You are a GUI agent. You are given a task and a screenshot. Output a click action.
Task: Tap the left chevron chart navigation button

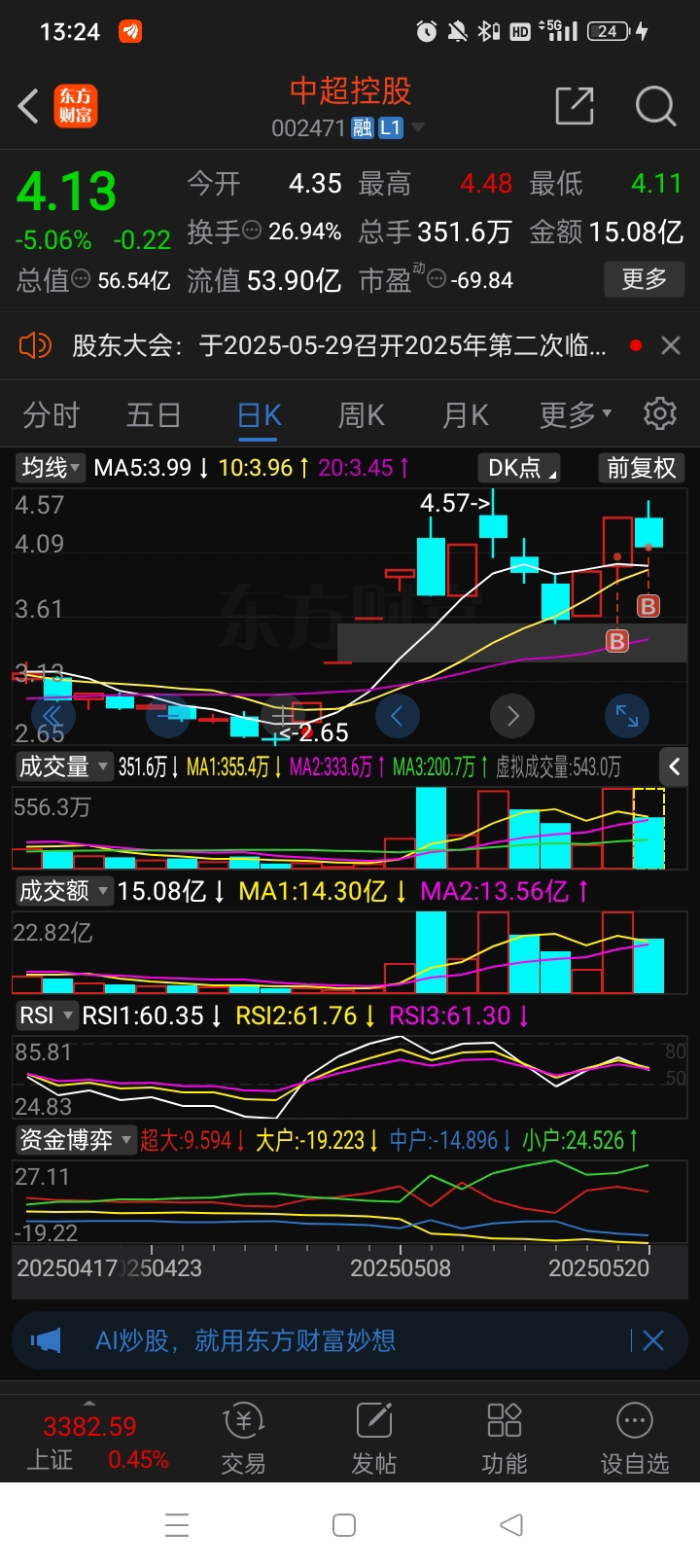(x=397, y=717)
